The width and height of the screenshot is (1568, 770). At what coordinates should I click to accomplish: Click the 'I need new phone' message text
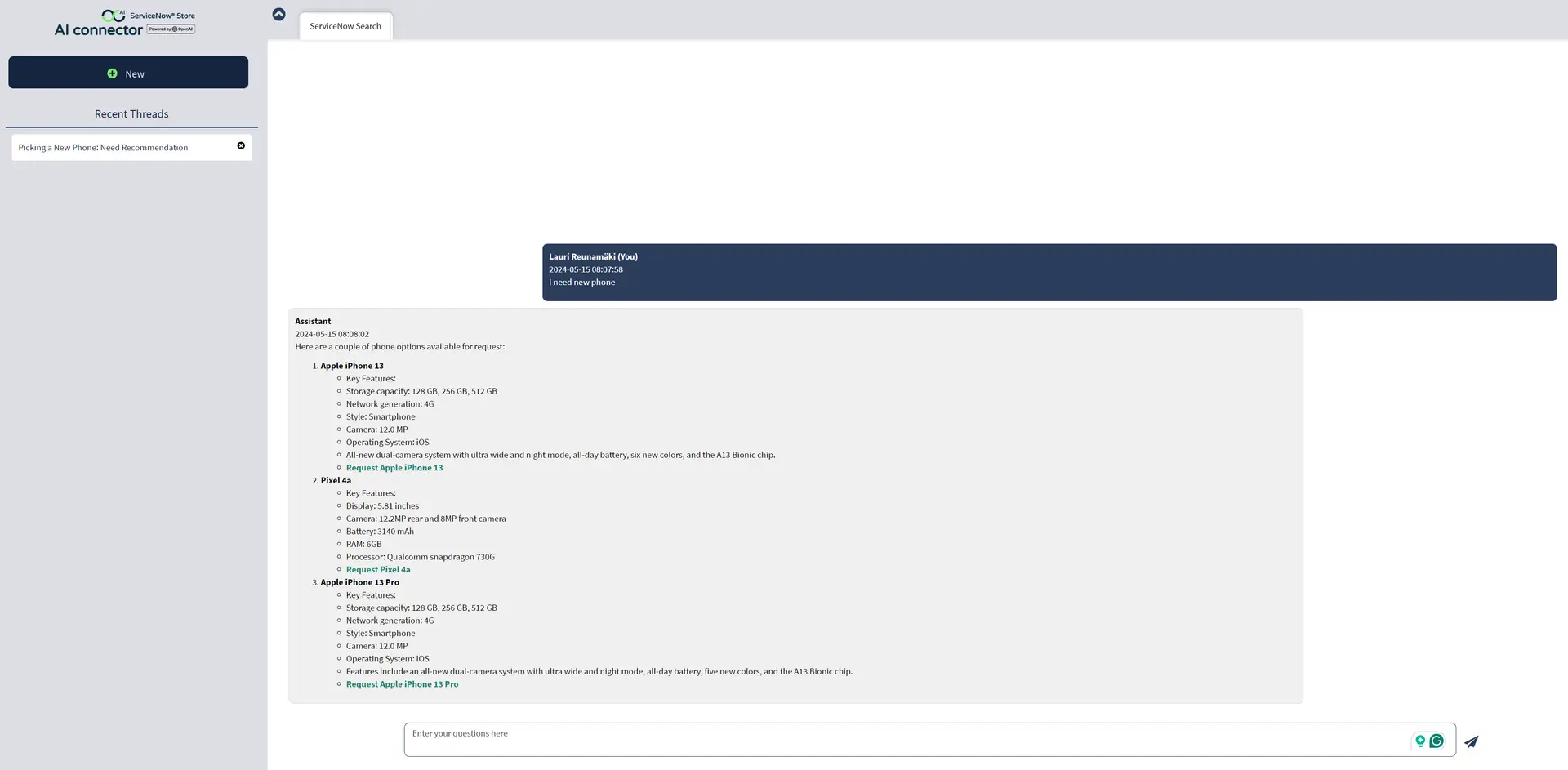click(581, 282)
